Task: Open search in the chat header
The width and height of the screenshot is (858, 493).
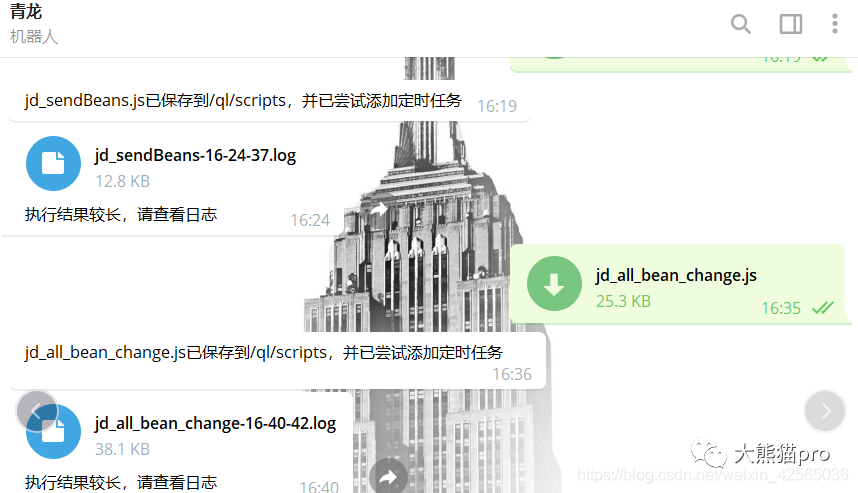Action: point(741,24)
